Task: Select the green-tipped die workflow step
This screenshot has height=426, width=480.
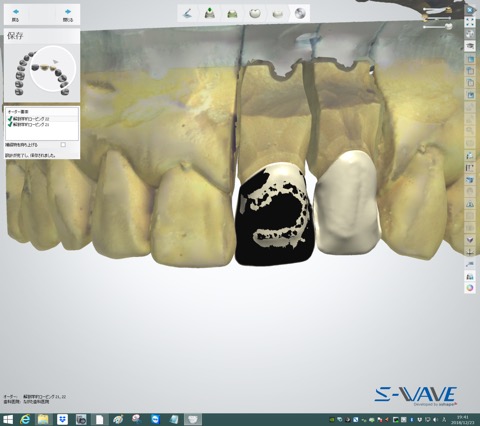Action: tap(210, 14)
